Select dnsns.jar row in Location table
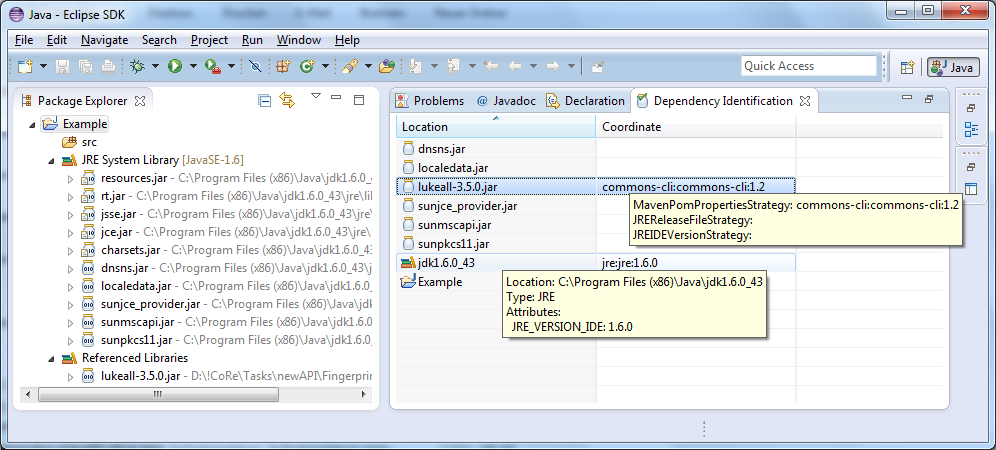 click(495, 149)
